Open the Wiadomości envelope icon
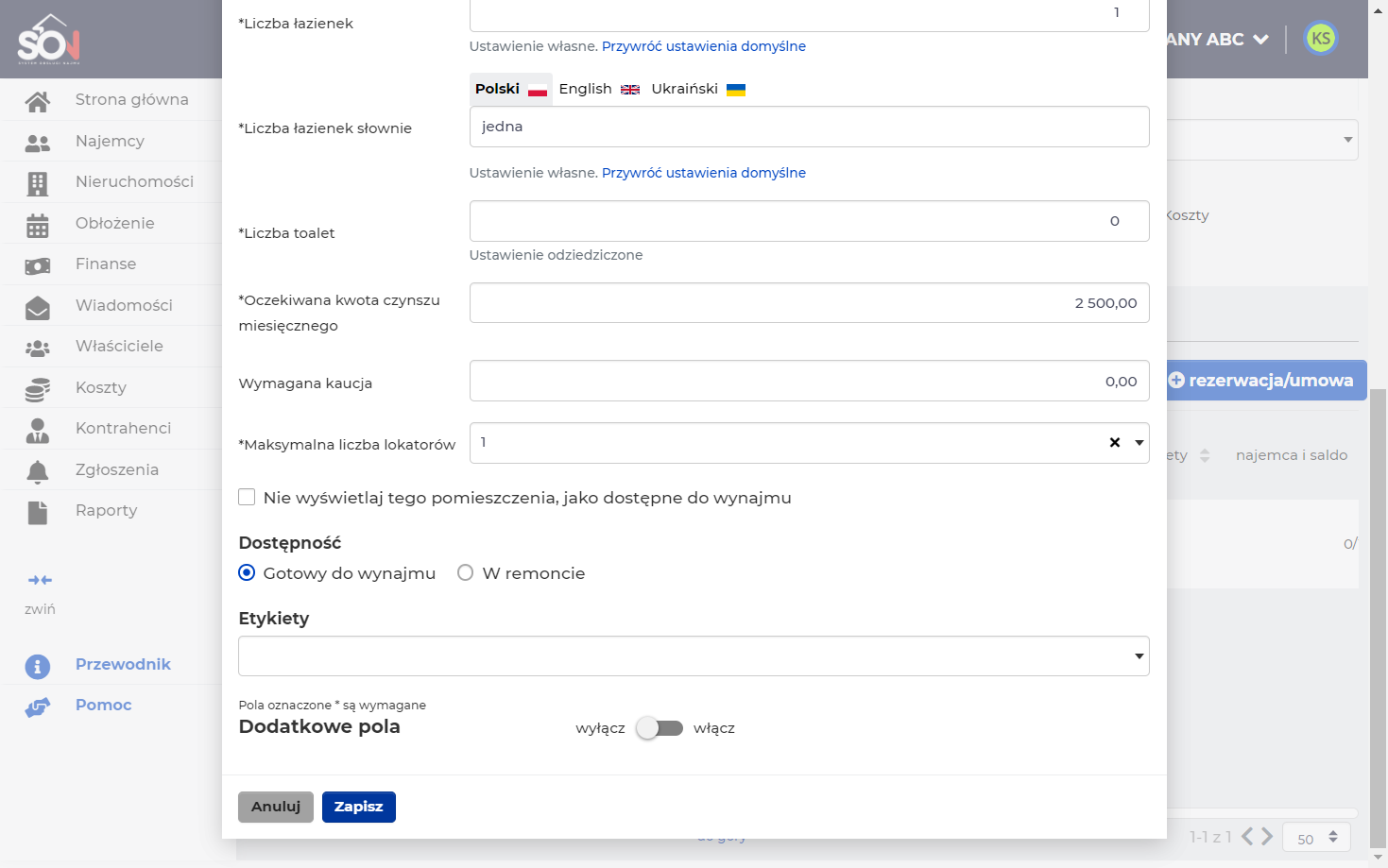This screenshot has width=1388, height=868. coord(38,307)
